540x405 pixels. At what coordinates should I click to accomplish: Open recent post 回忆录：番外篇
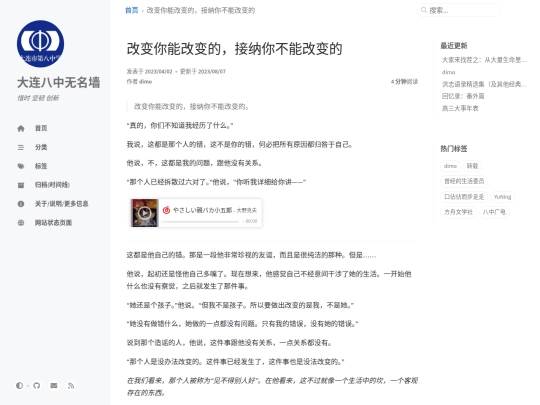463,96
